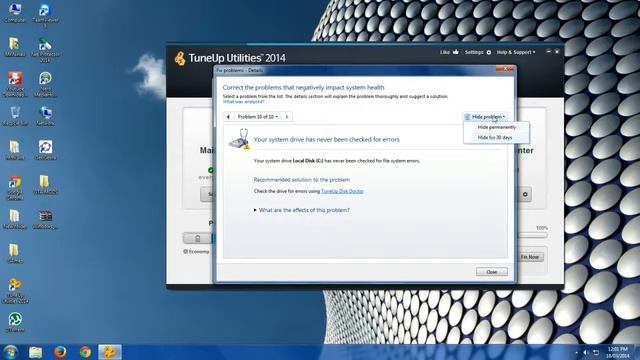Click the heading about system drive never checked

click(327, 140)
